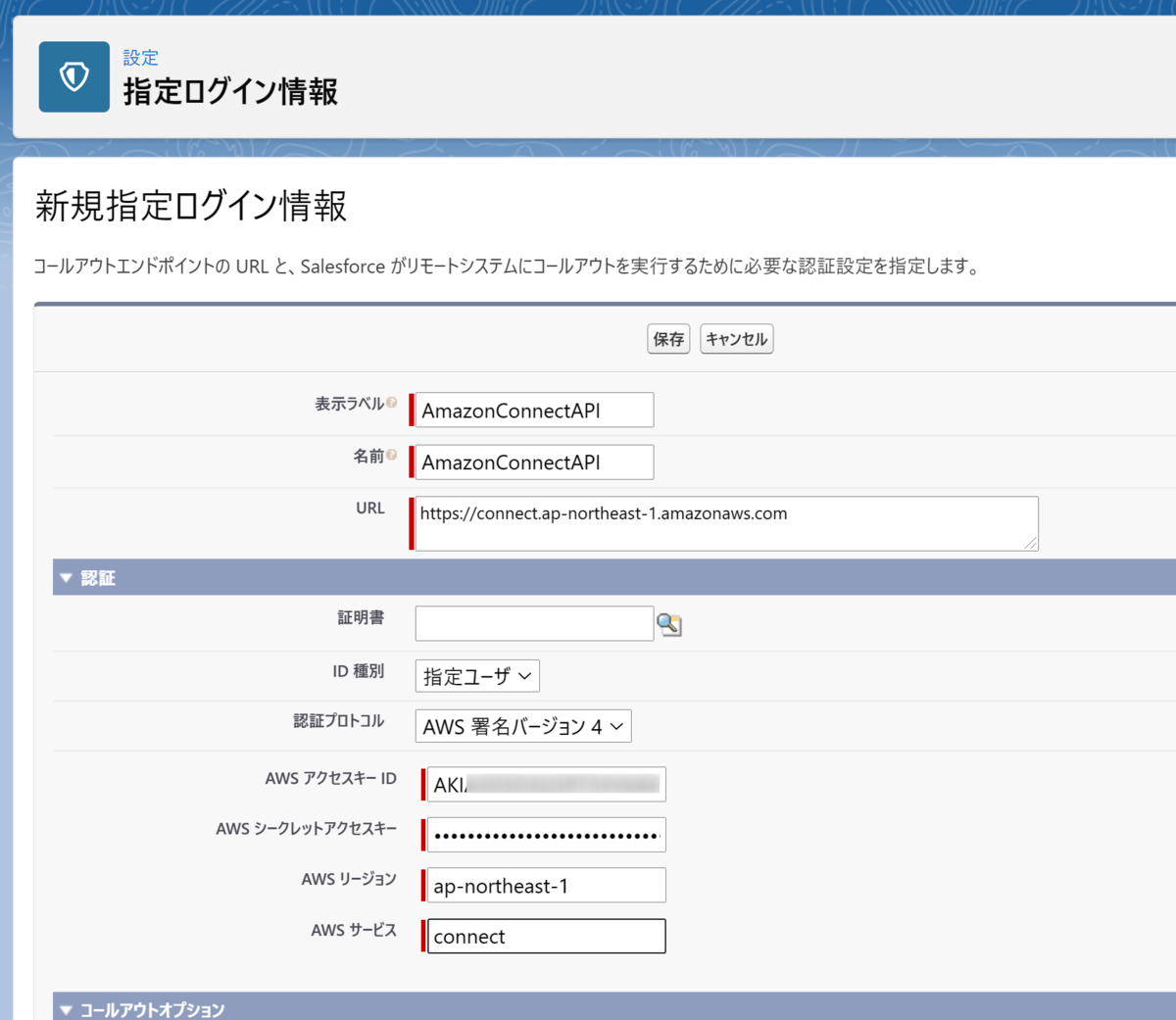
Task: Open the certificate lookup magnifier icon
Action: (x=669, y=624)
